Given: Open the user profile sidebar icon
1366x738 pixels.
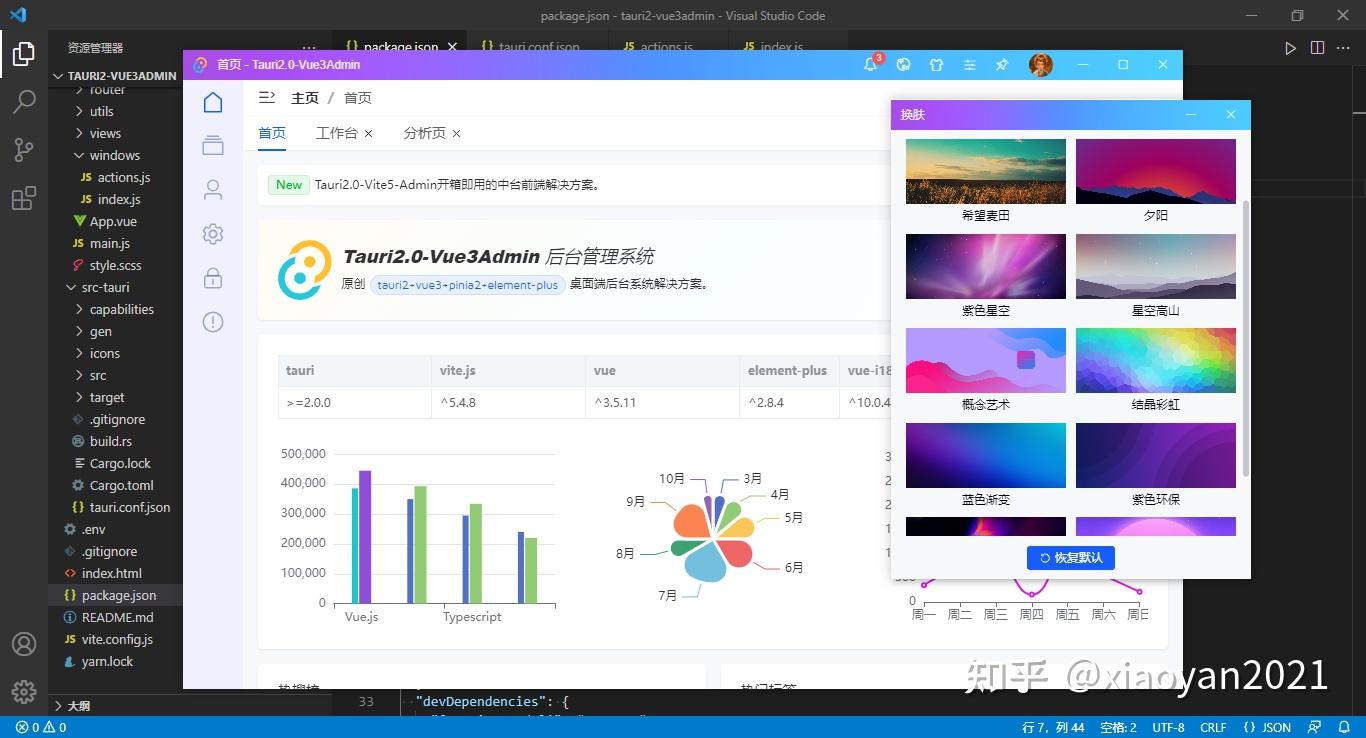Looking at the screenshot, I should pyautogui.click(x=212, y=189).
